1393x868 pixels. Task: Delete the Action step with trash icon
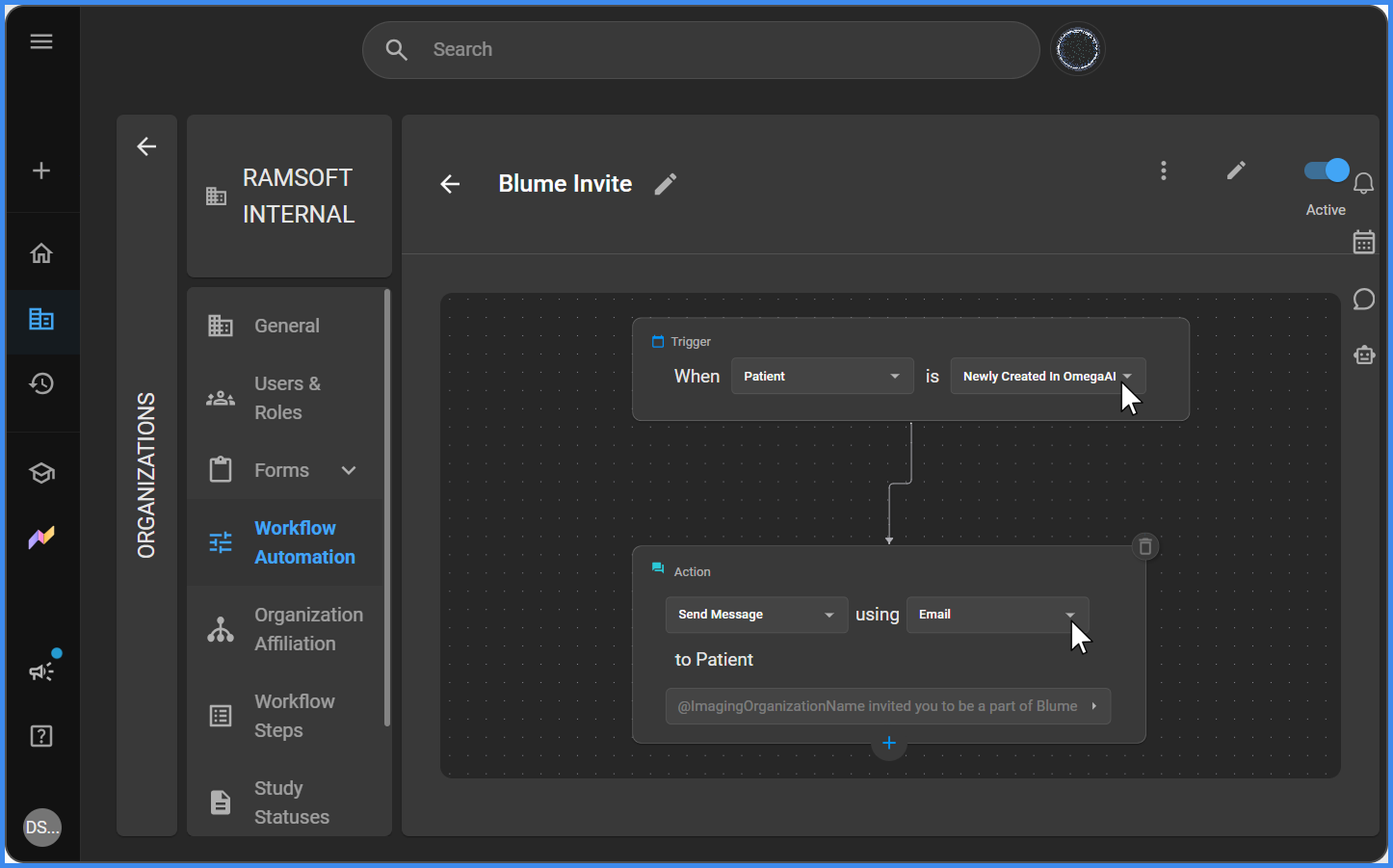click(1145, 547)
